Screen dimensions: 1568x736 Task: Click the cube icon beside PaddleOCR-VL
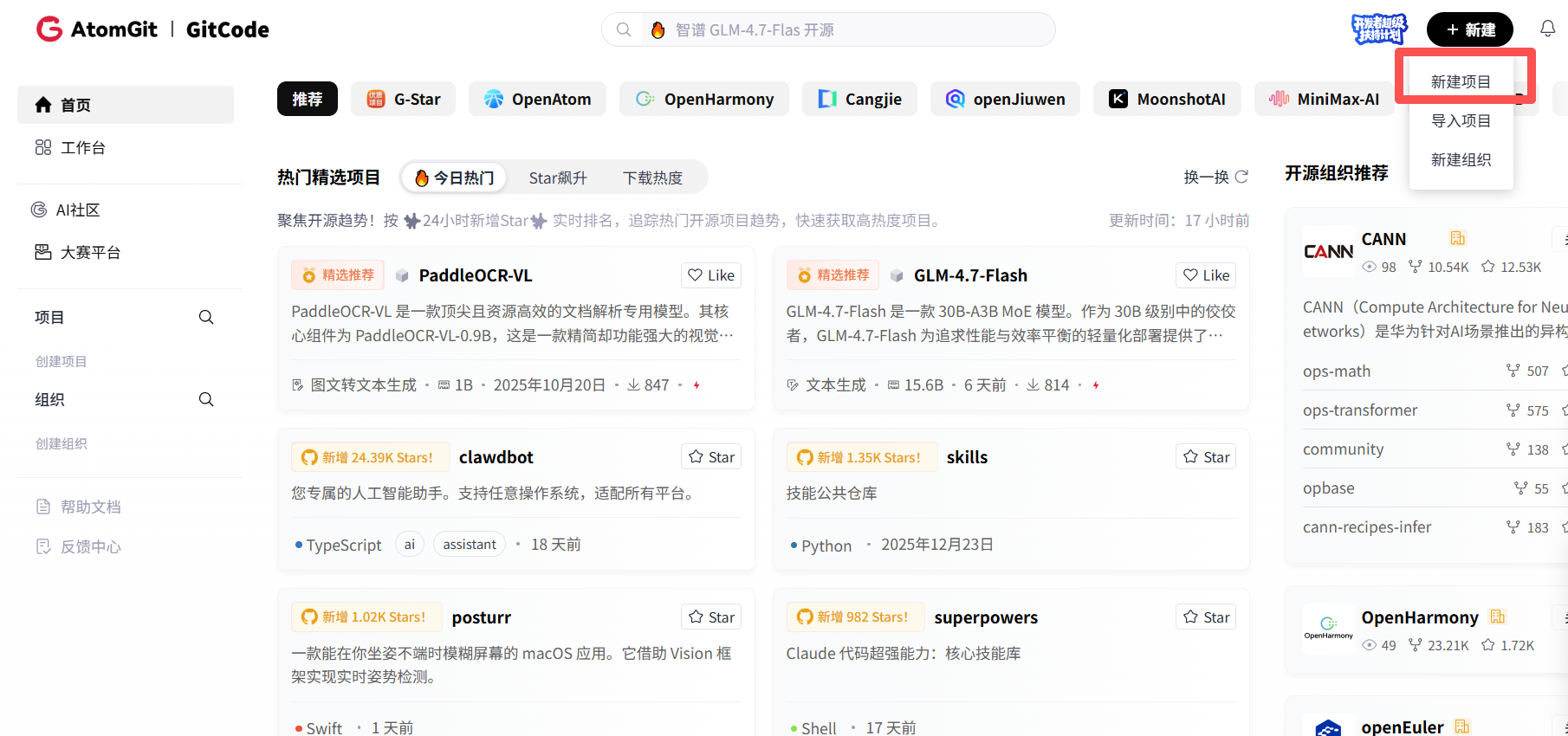coord(402,275)
